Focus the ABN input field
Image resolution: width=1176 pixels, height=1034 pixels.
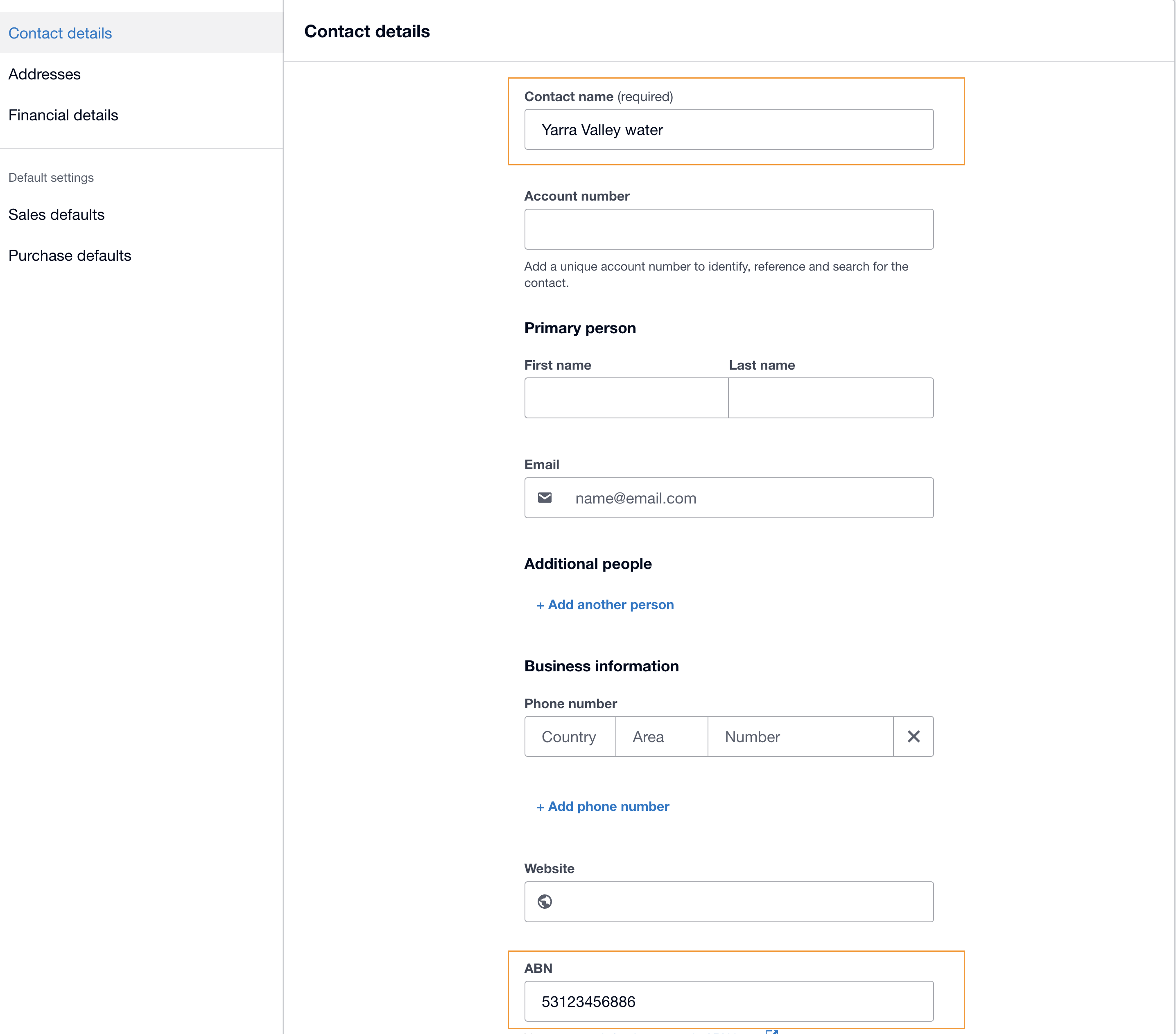tap(728, 1001)
